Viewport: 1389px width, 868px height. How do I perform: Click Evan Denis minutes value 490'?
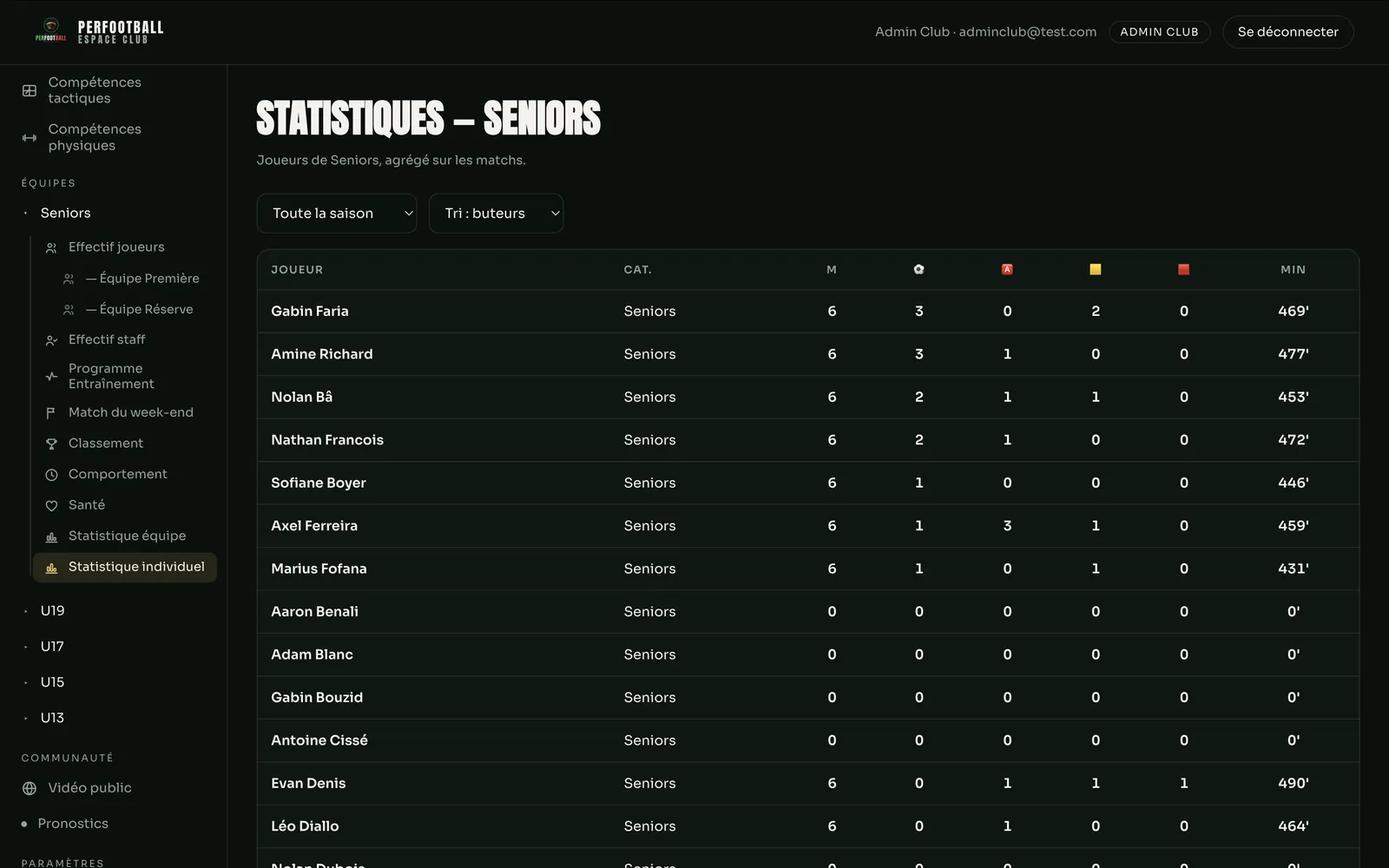coord(1293,783)
